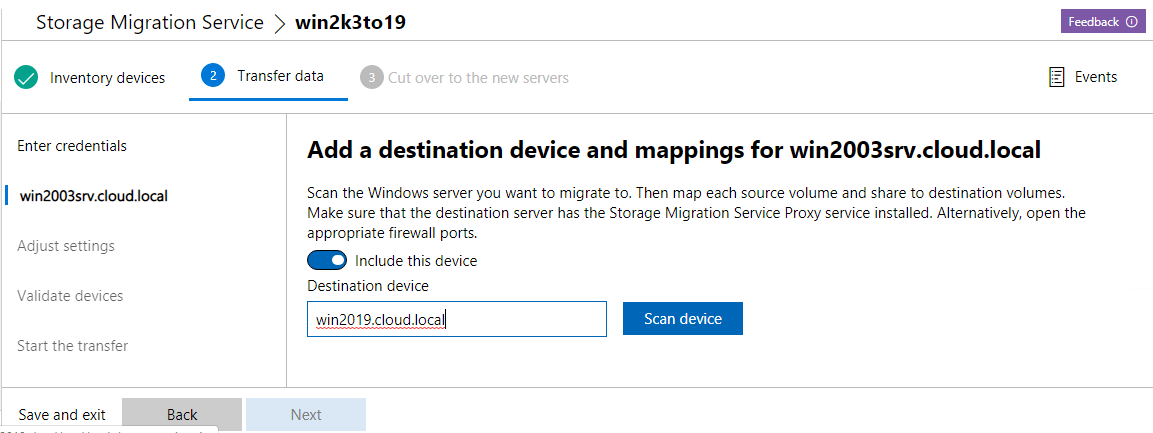Click the step 2 circle icon
1153x433 pixels.
tap(212, 76)
